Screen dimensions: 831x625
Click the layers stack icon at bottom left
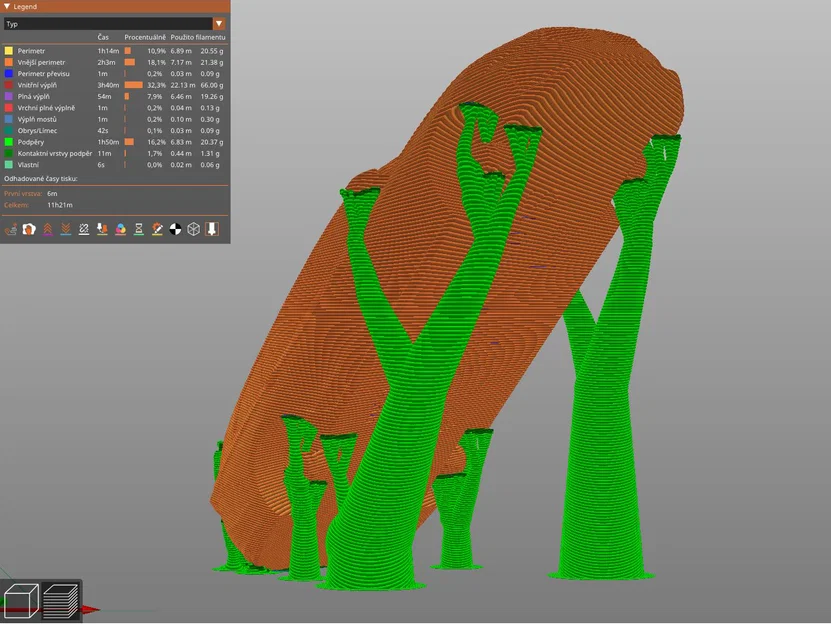click(x=60, y=600)
